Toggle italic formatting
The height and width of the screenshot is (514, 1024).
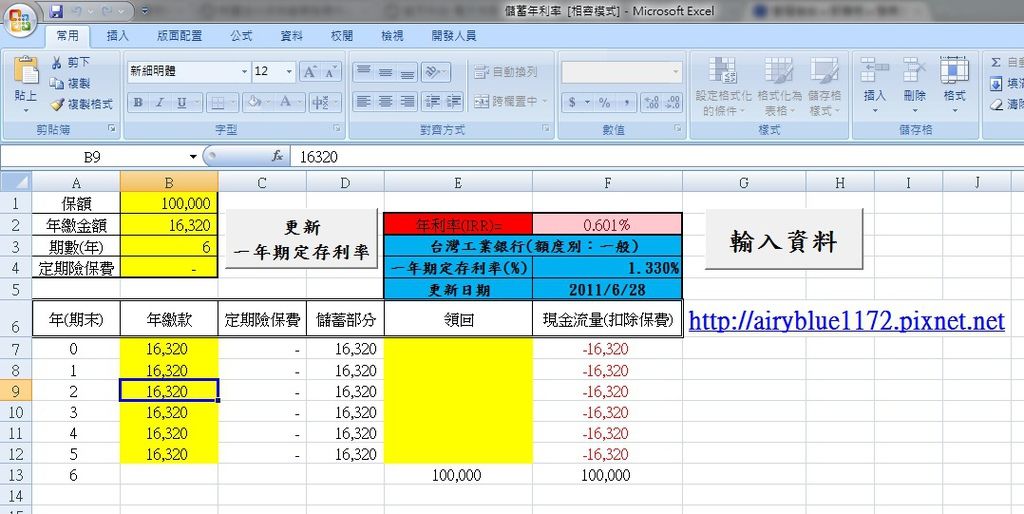point(159,103)
